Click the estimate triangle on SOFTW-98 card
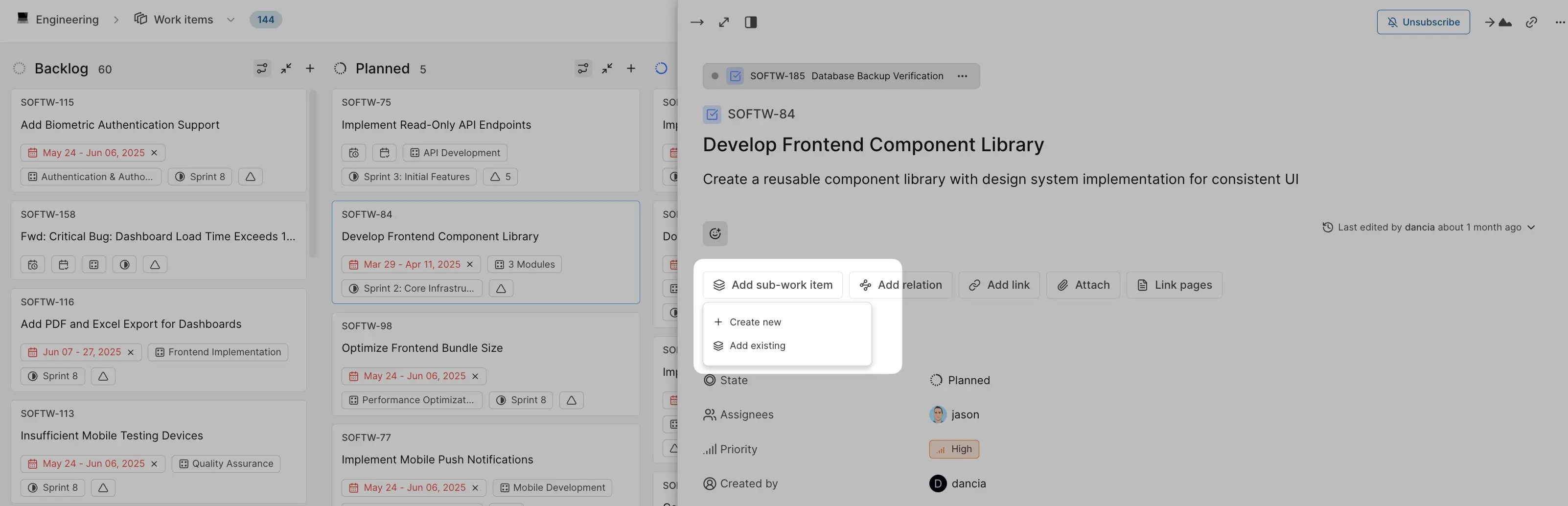Viewport: 1568px width, 506px height. pos(571,400)
